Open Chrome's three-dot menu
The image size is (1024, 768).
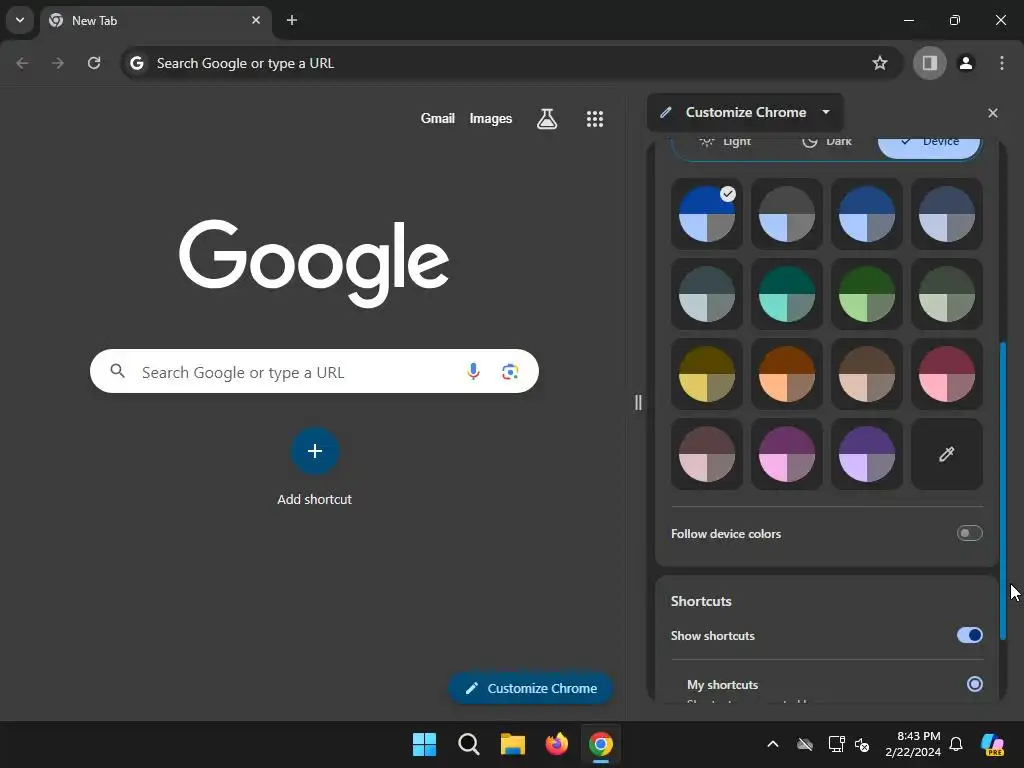1002,63
